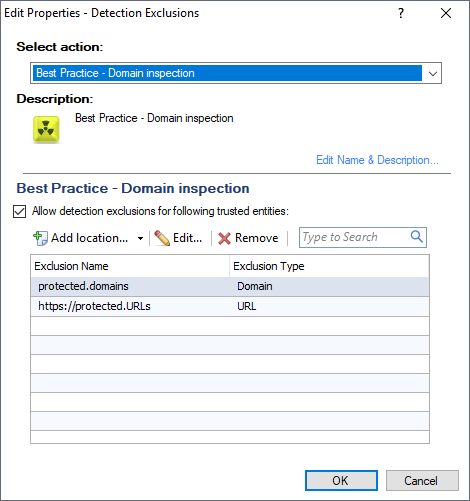Viewport: 470px width, 501px height.
Task: Expand the Add location dropdown arrow
Action: coord(140,238)
